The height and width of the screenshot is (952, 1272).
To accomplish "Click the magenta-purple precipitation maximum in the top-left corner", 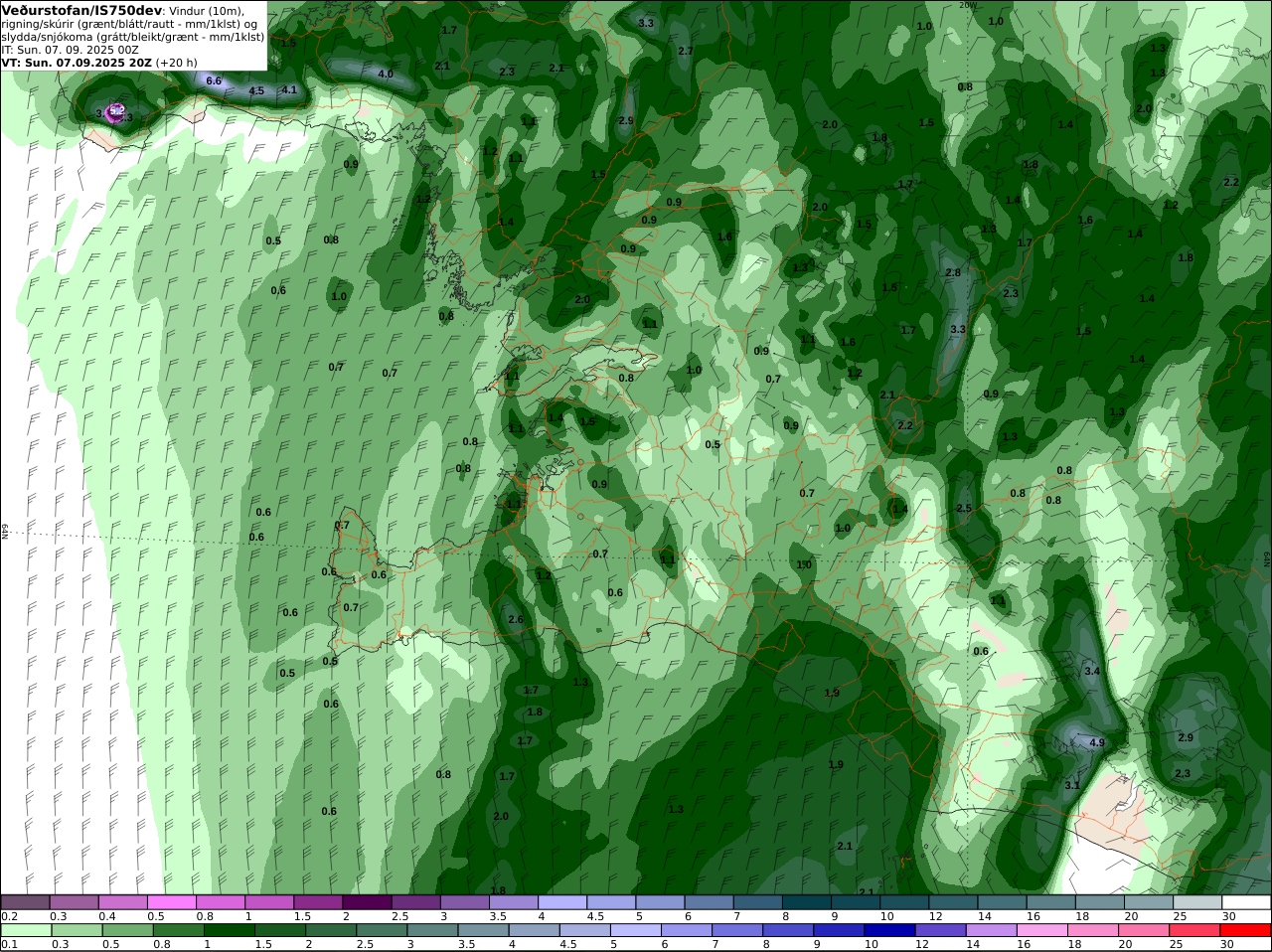I will pos(115,112).
